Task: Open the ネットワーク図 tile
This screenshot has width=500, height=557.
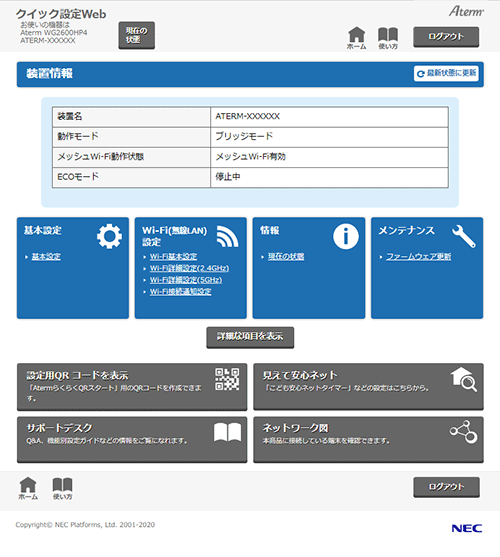Action: click(x=368, y=439)
